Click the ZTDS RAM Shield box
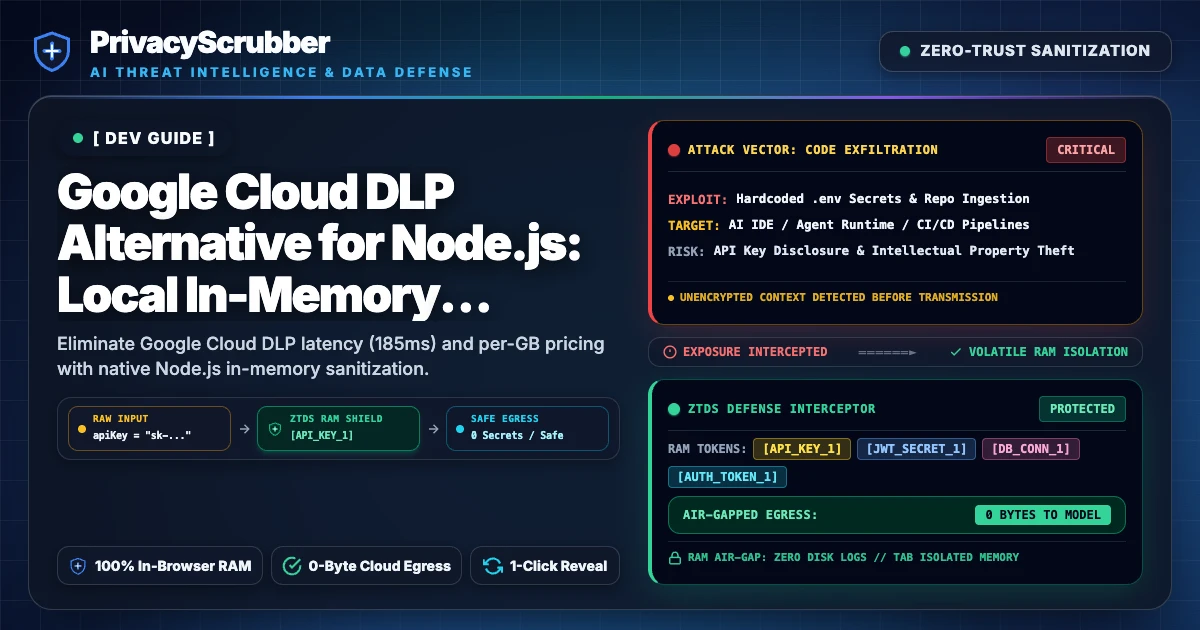 tap(338, 427)
